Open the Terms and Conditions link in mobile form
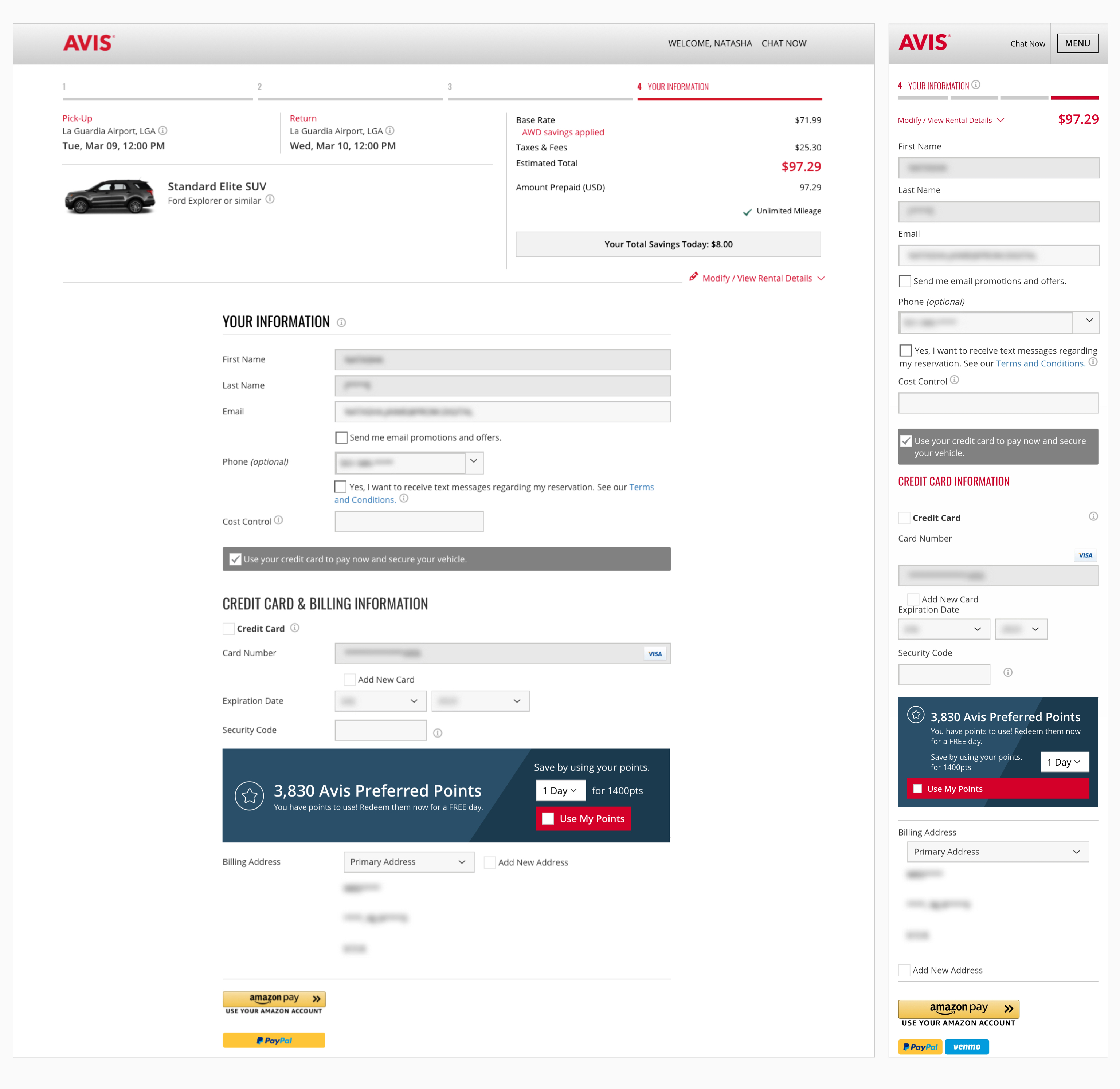The width and height of the screenshot is (1120, 1089). (1040, 363)
